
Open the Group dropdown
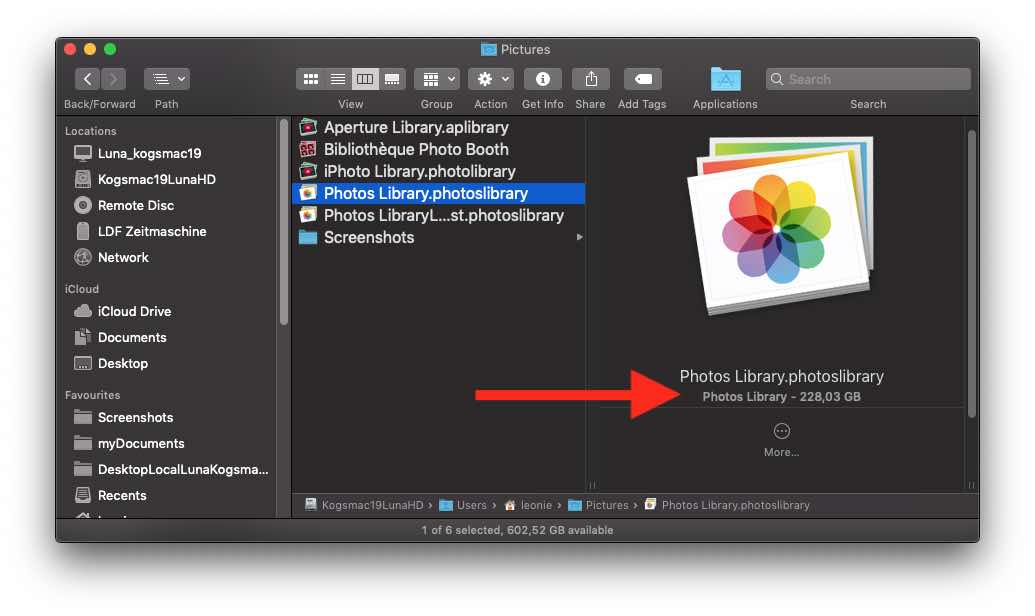(x=437, y=79)
